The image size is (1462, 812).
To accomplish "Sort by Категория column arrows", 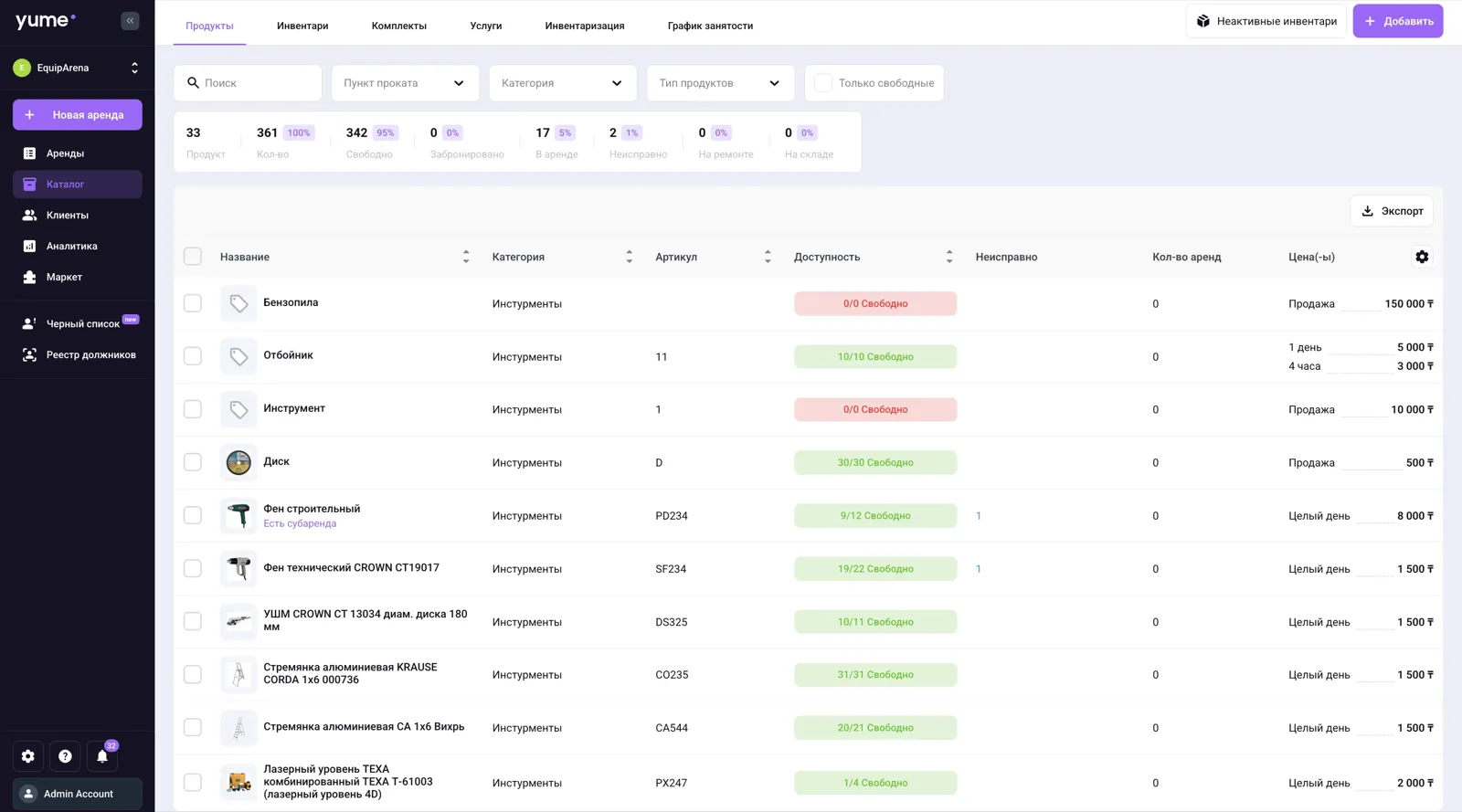I will (x=629, y=257).
